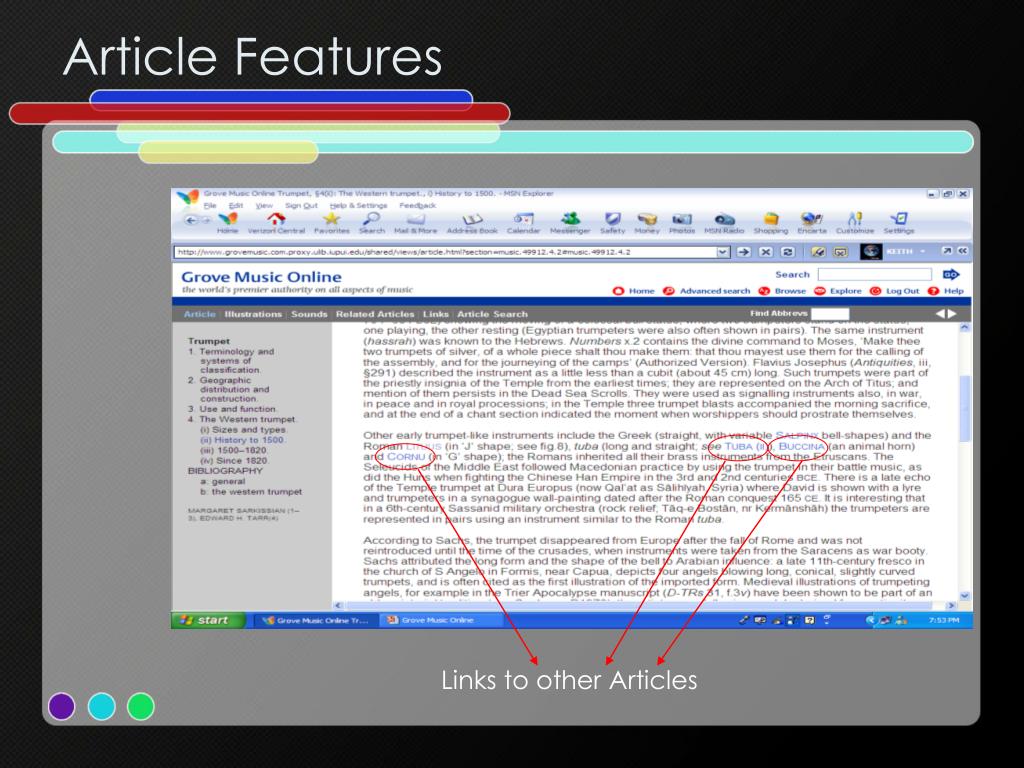Open outline item 'Sizes and types'
The width and height of the screenshot is (1024, 768).
[249, 430]
